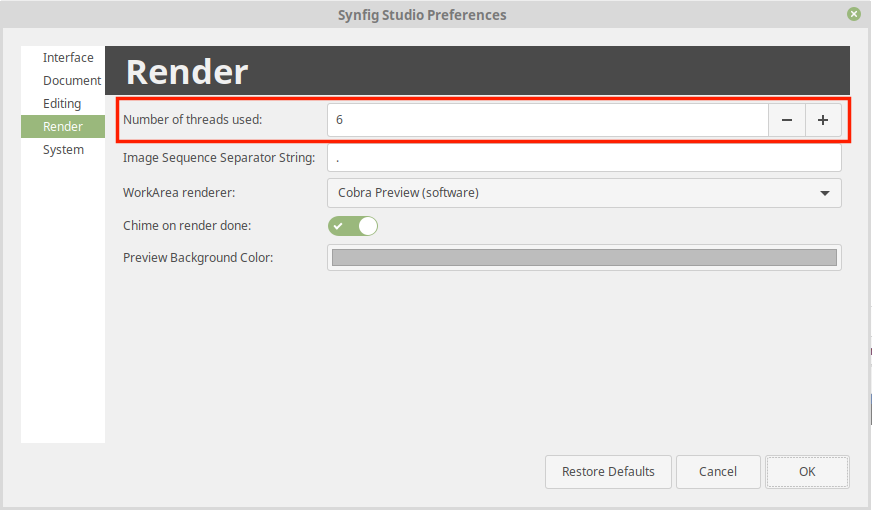This screenshot has height=510, width=872.
Task: Toggle the Chime on render done switch
Action: tap(353, 226)
